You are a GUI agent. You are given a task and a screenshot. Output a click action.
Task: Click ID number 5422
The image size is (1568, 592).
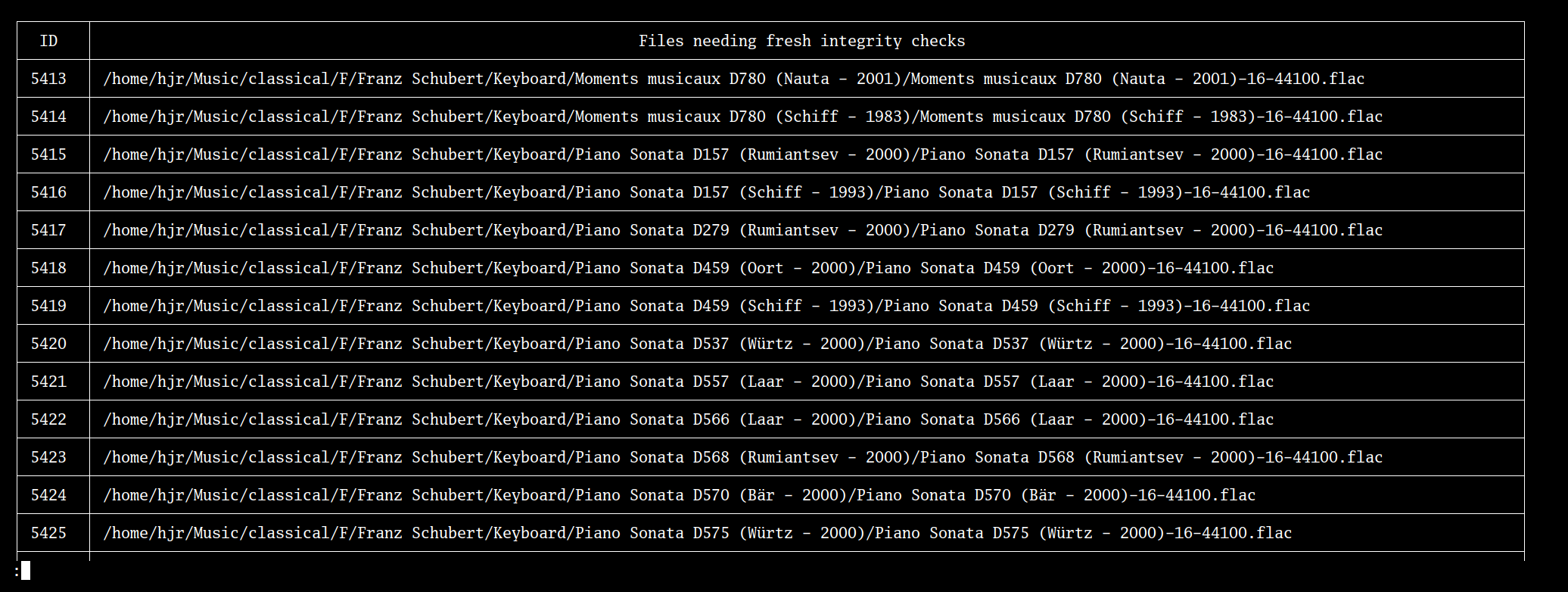(x=48, y=419)
